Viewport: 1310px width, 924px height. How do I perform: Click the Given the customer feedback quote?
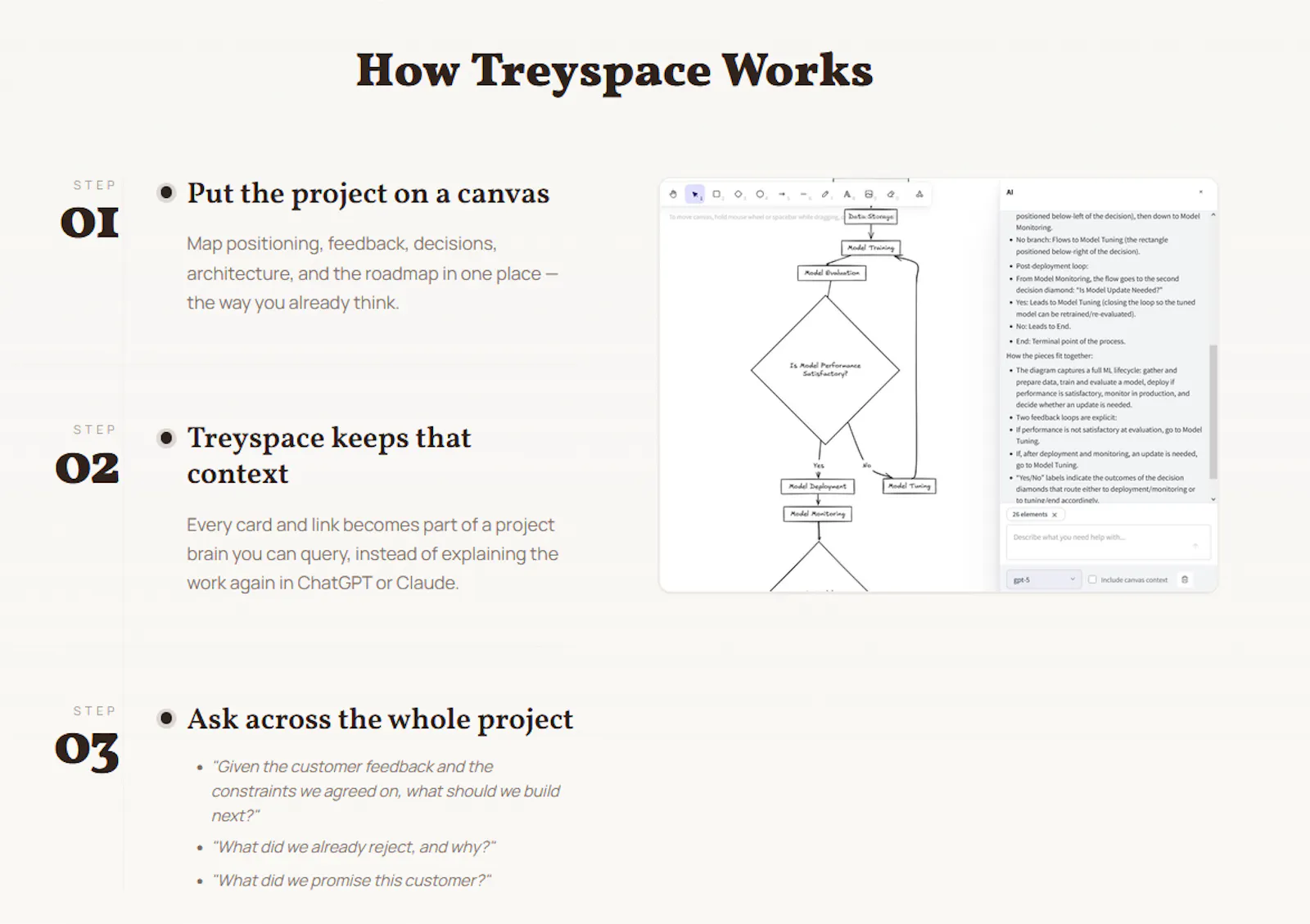click(x=386, y=791)
